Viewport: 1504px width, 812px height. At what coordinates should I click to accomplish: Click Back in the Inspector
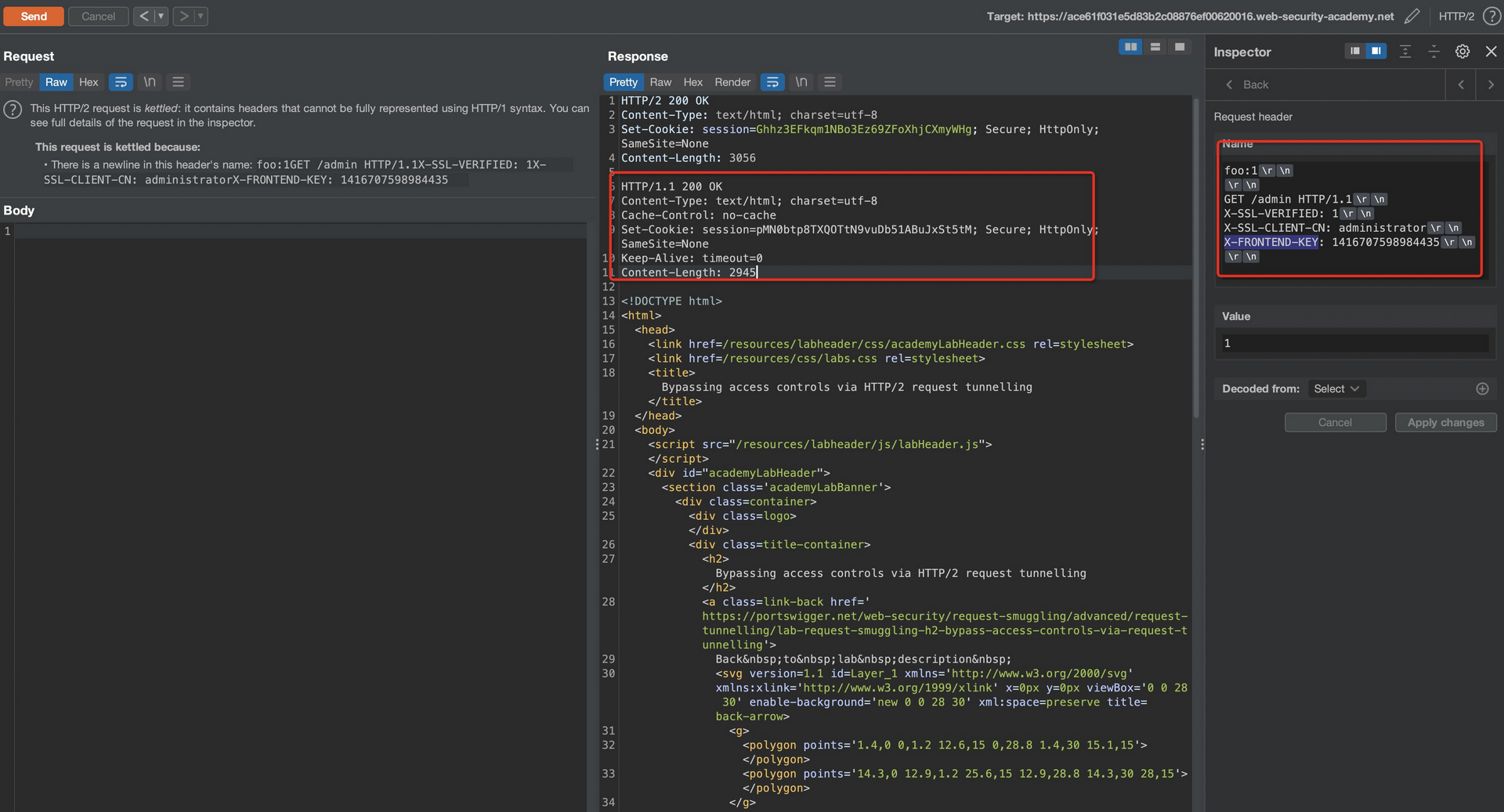1247,85
